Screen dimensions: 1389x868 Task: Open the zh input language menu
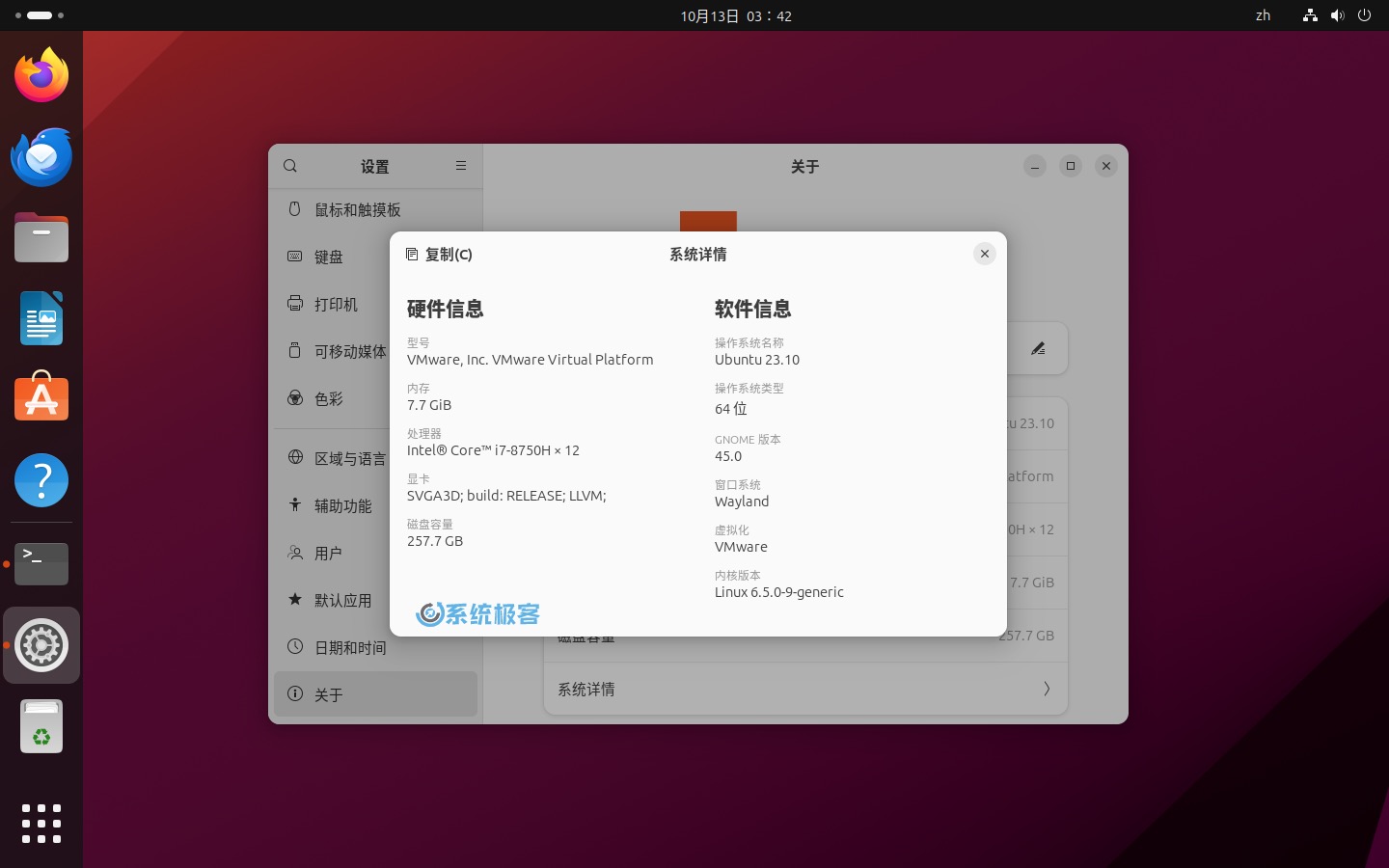[x=1263, y=15]
